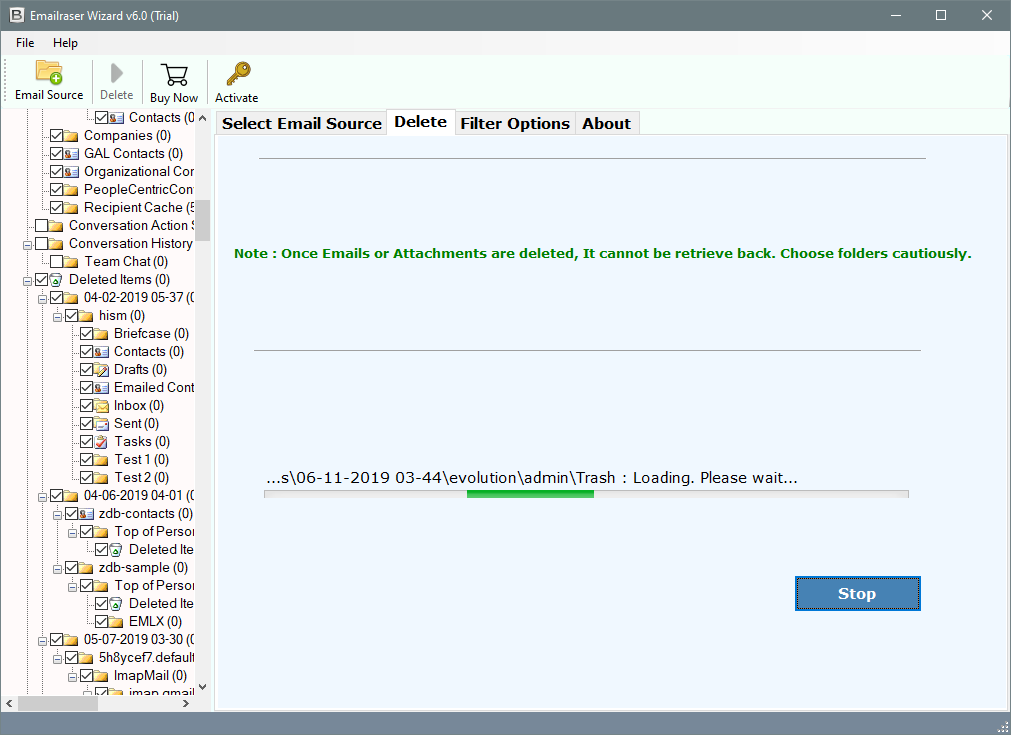1011x735 pixels.
Task: Collapse the 04-02-2019 05-37 folder node
Action: [42, 299]
